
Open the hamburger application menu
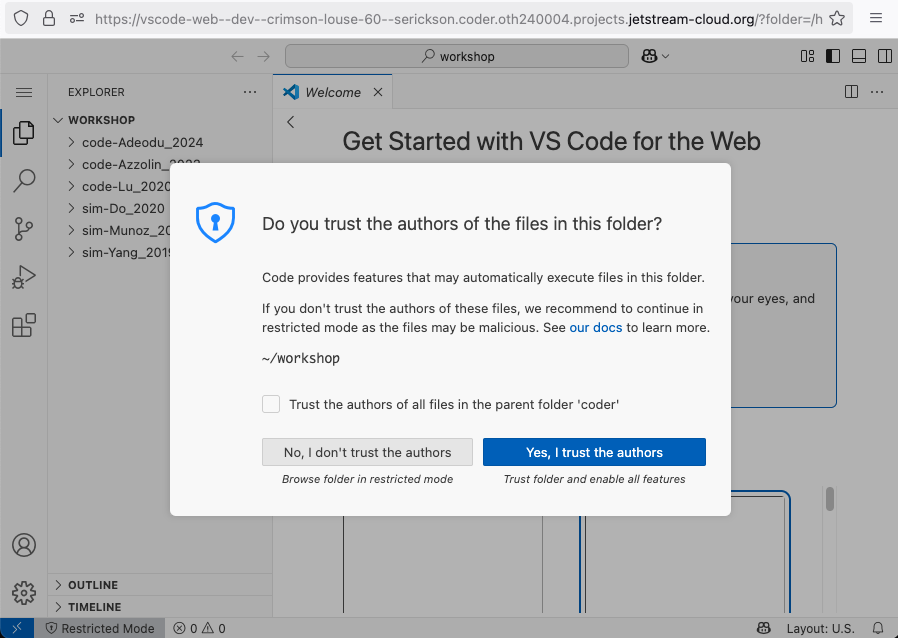24,92
